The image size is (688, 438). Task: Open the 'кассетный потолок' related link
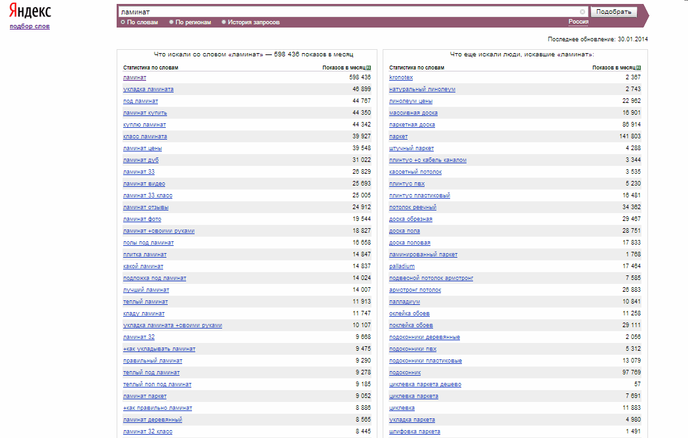pyautogui.click(x=416, y=172)
